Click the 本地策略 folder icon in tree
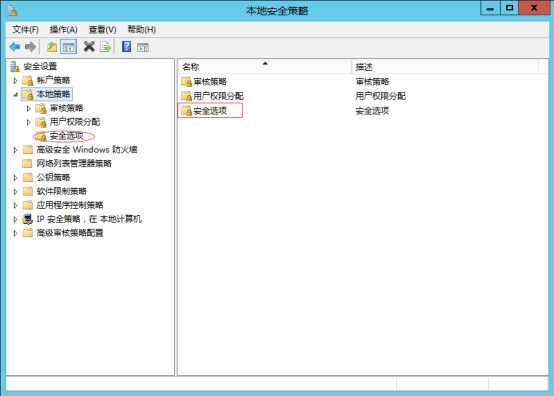The image size is (554, 396). tap(28, 94)
